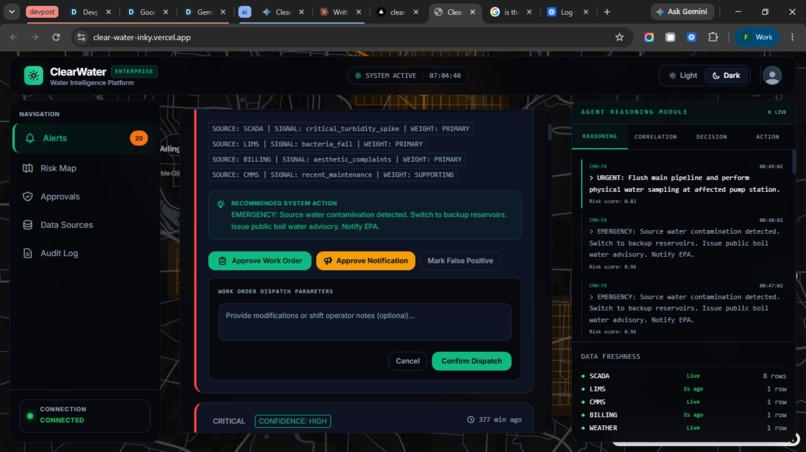The width and height of the screenshot is (806, 452).
Task: Click the SCADA data freshness row
Action: pyautogui.click(x=684, y=376)
